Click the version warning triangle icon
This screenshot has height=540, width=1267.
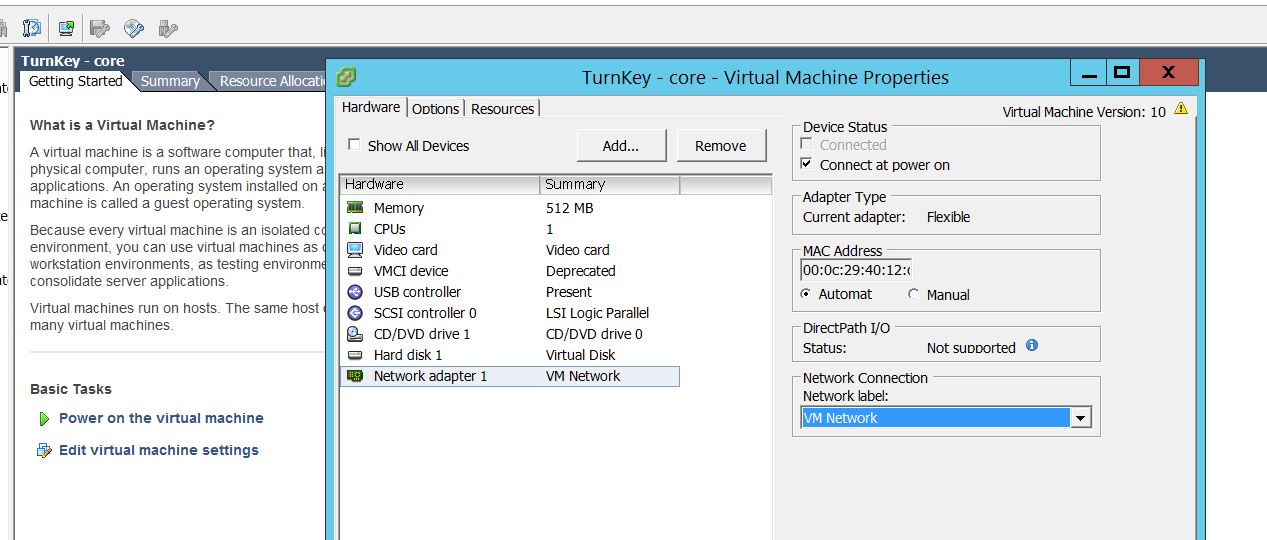(1181, 109)
